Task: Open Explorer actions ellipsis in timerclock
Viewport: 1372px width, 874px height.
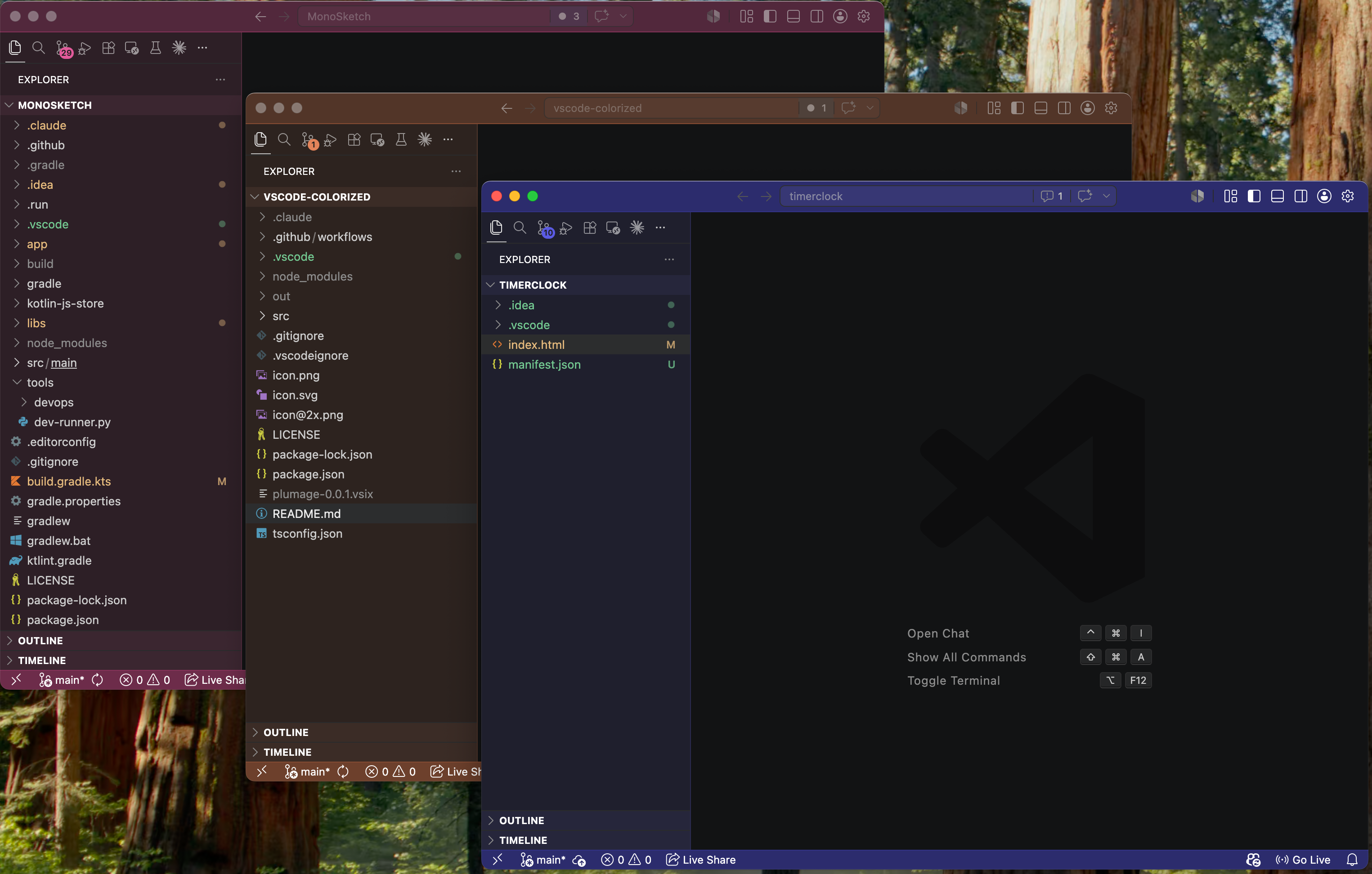Action: [669, 260]
